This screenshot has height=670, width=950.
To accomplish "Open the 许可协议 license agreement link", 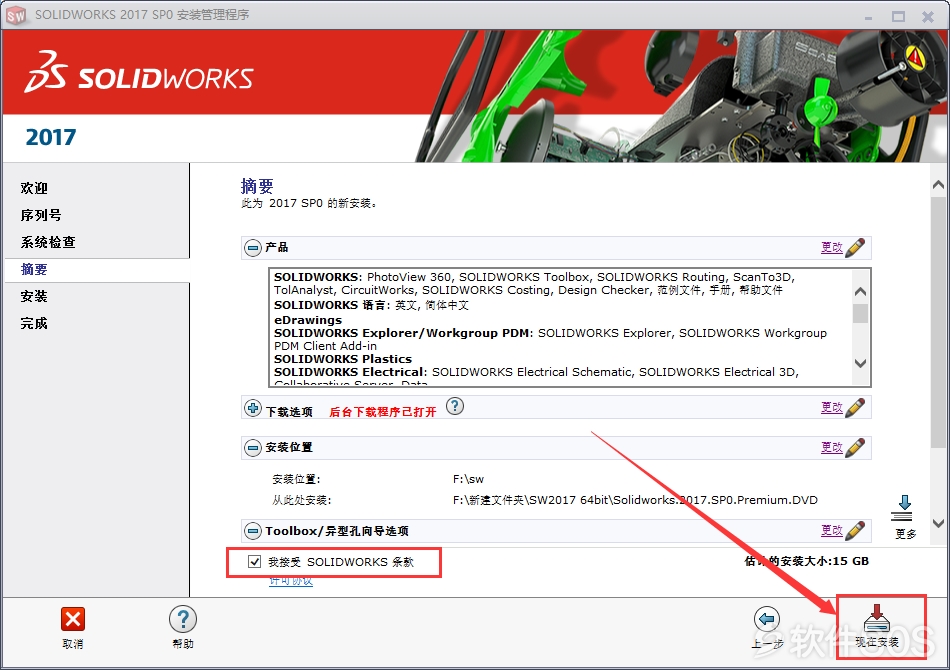I will coord(291,581).
